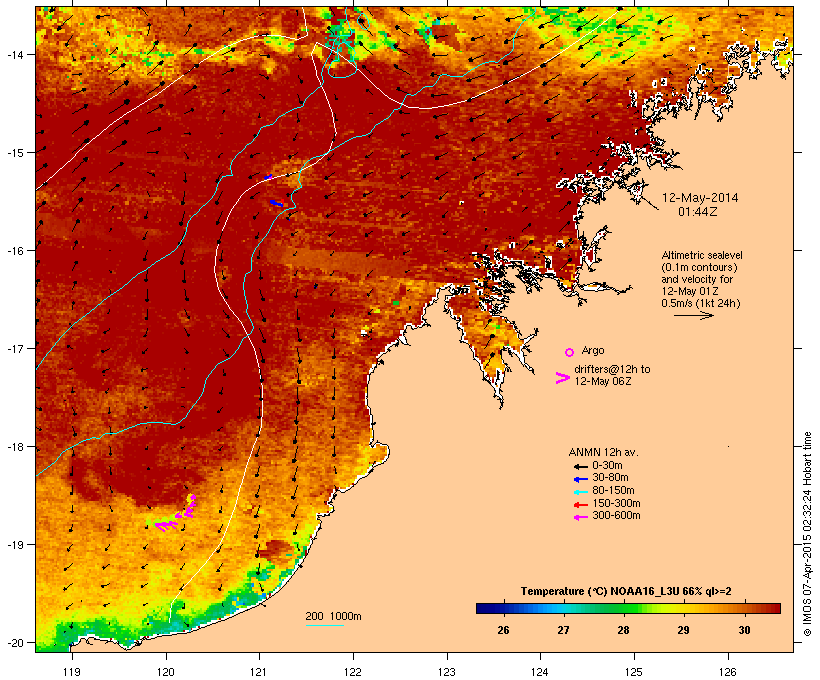Click the red 150-300m legend arrow
Screen dimensions: 820x680
pos(581,505)
